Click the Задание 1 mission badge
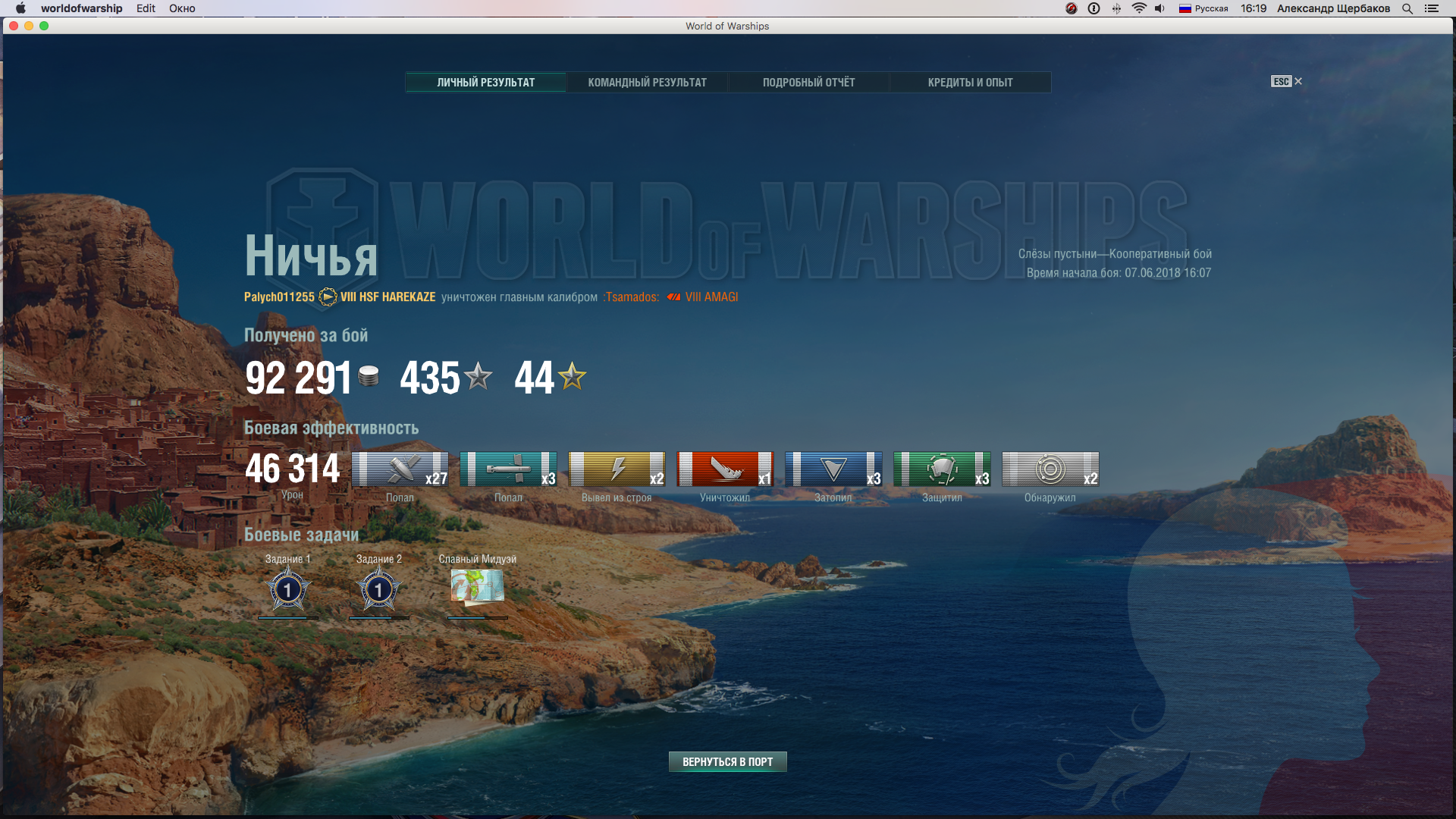Screen dimensions: 1456x819 [287, 589]
